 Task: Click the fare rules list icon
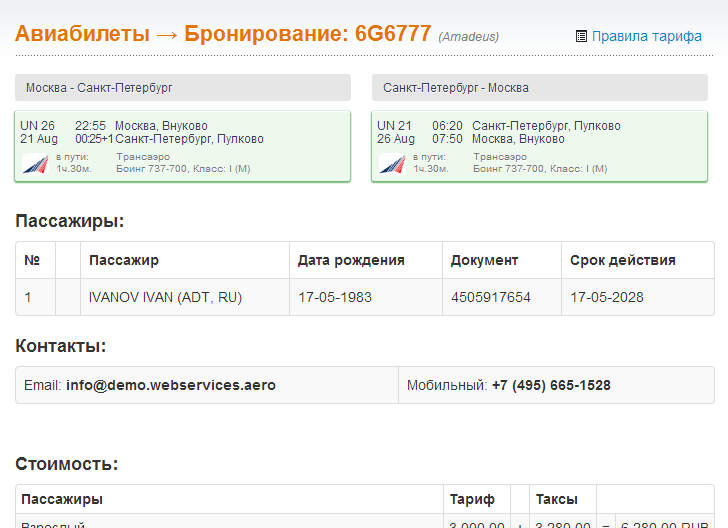tap(581, 36)
